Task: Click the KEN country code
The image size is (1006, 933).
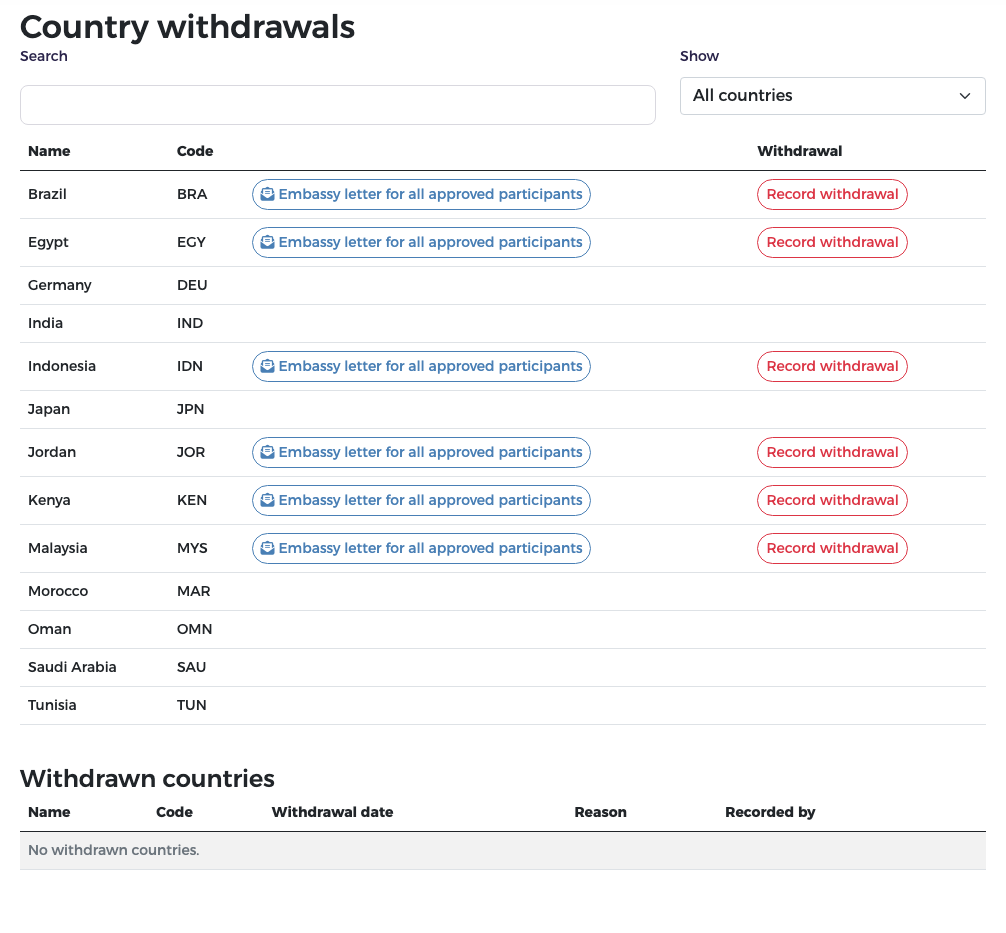Action: point(192,501)
